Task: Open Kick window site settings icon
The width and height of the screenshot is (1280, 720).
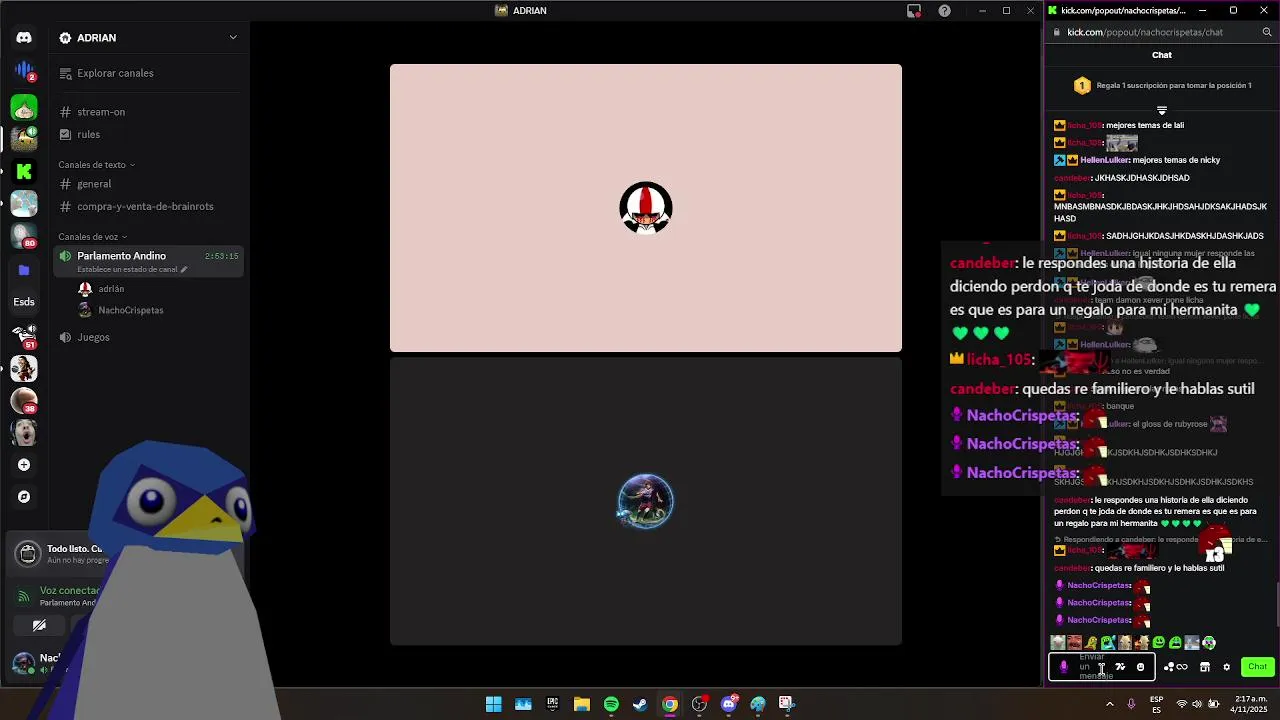Action: tap(1056, 32)
